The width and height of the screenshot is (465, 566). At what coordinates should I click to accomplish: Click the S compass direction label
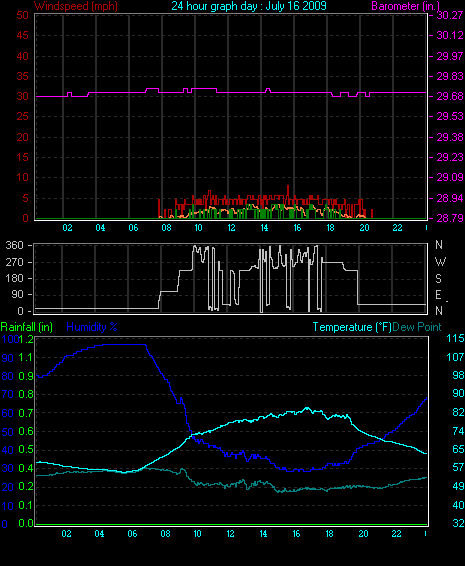[439, 279]
